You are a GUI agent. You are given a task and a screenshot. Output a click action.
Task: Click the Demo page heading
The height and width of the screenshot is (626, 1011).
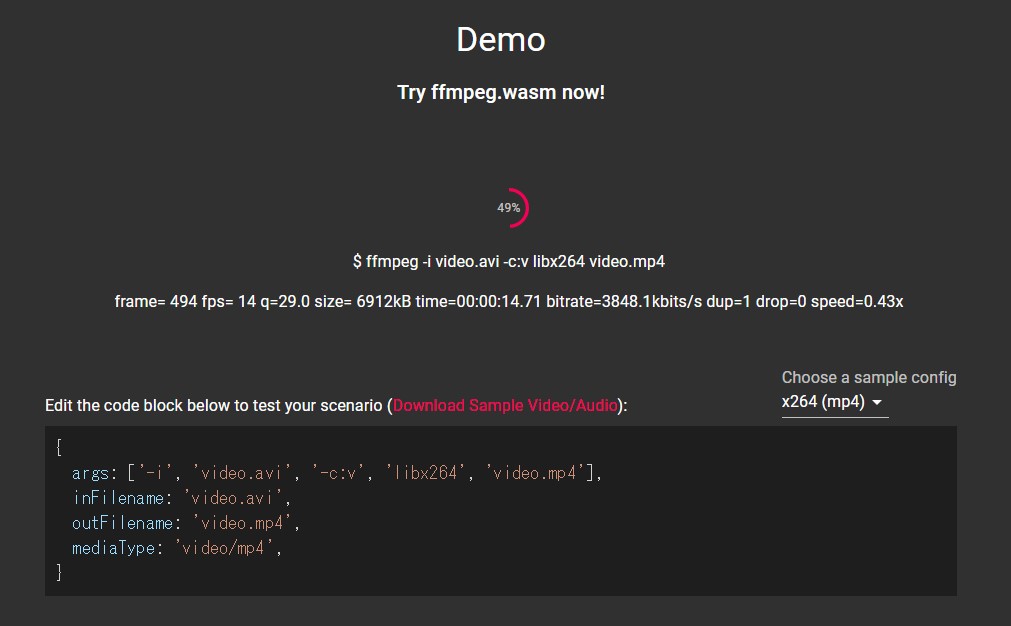[x=501, y=40]
